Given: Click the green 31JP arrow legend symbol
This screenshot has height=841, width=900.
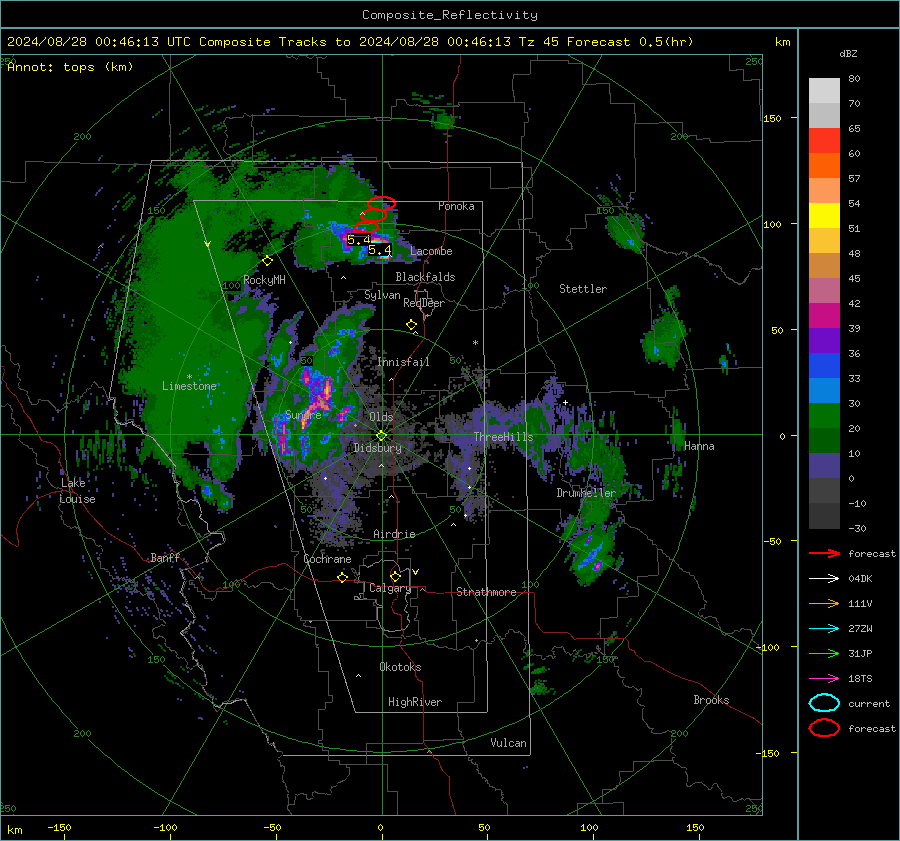Looking at the screenshot, I should pyautogui.click(x=824, y=653).
